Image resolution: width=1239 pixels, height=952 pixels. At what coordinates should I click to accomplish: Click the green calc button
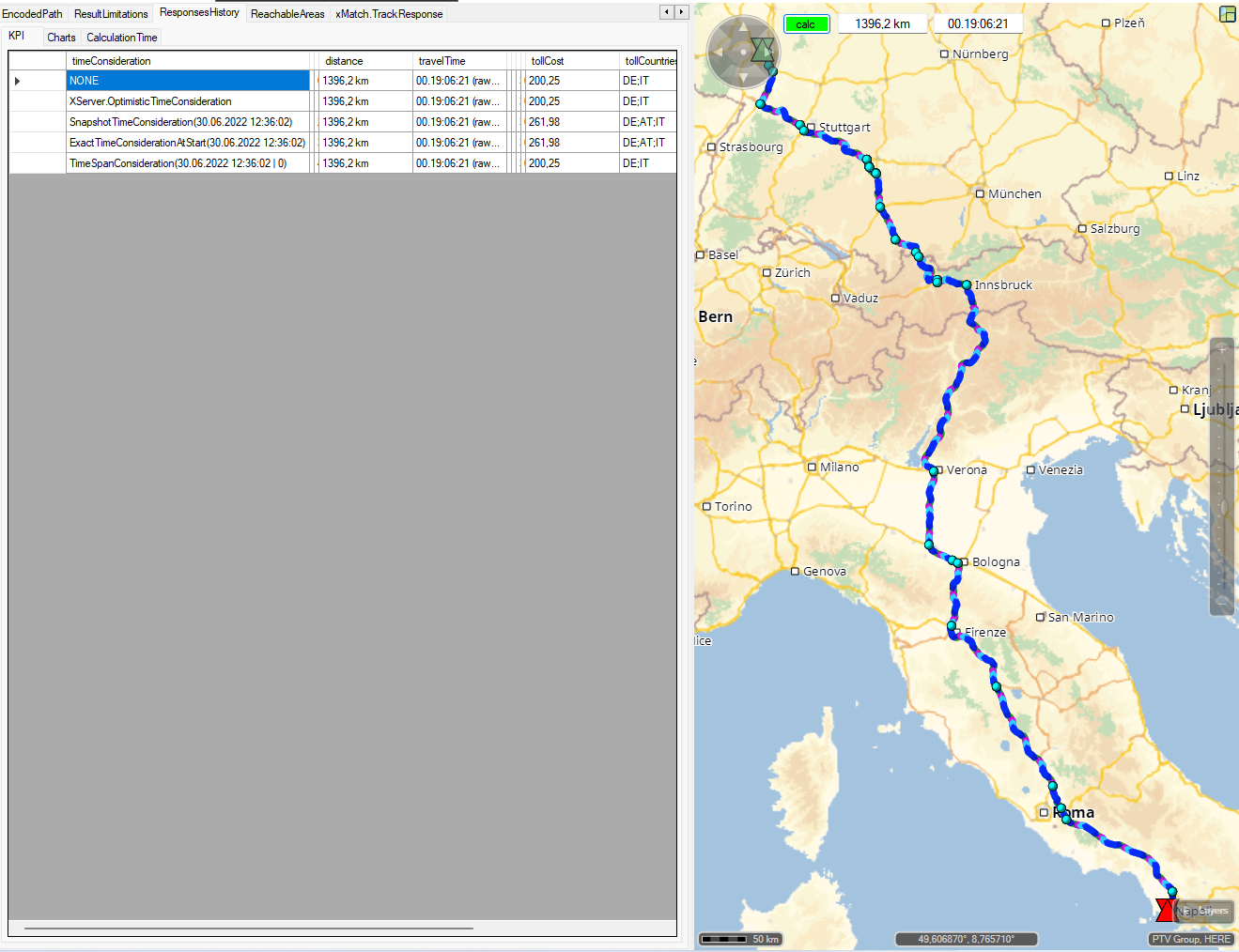point(806,24)
